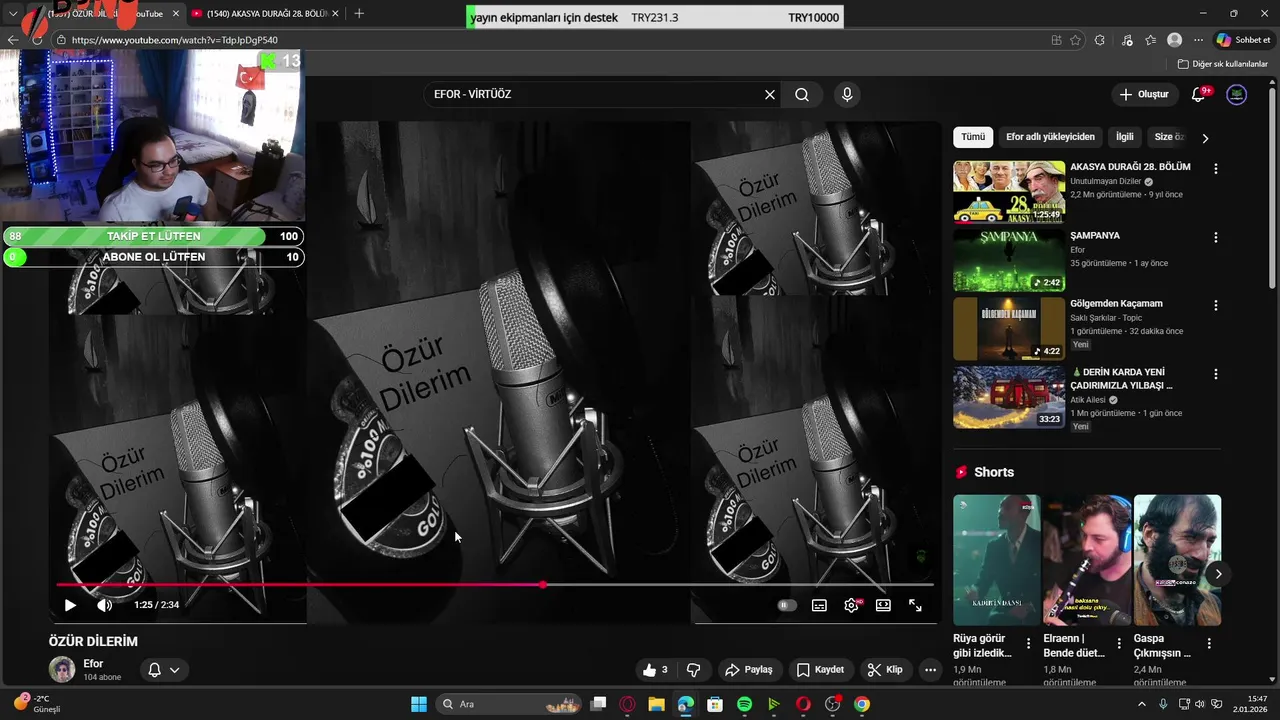1280x720 pixels.
Task: Open the Efor channel name link
Action: click(93, 664)
